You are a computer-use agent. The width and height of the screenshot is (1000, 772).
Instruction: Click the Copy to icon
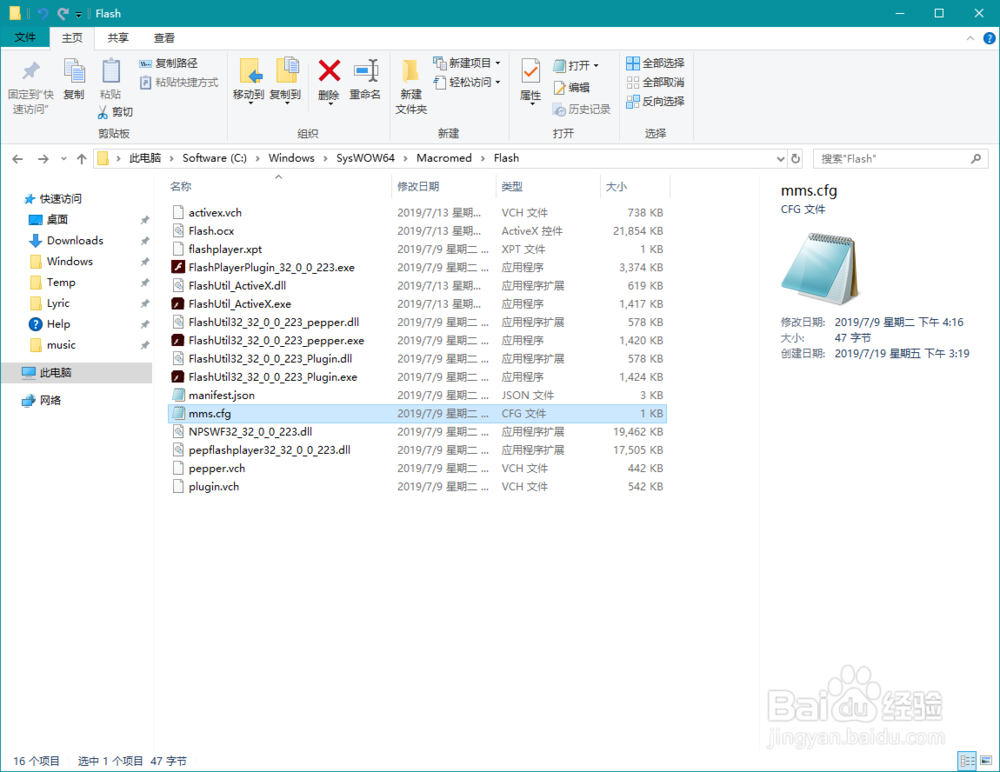click(x=286, y=70)
